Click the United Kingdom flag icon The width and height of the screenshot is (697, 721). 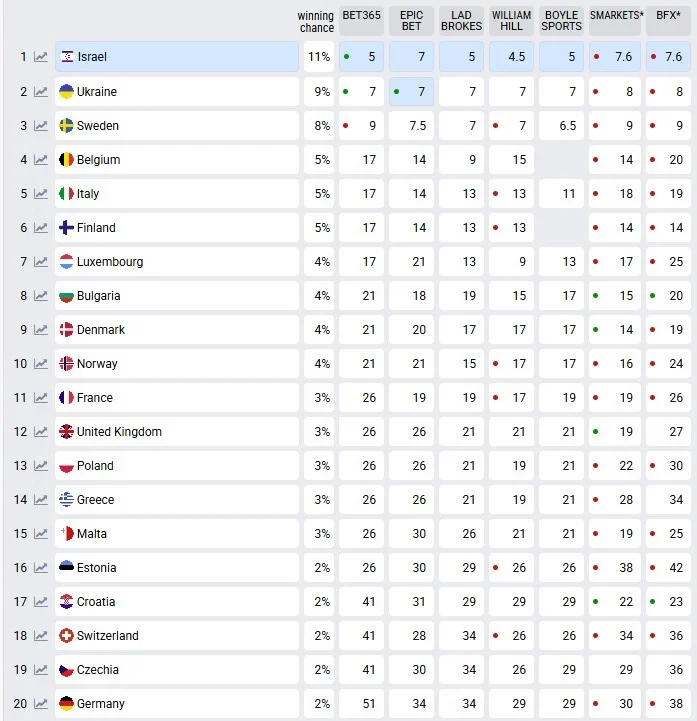coord(67,432)
